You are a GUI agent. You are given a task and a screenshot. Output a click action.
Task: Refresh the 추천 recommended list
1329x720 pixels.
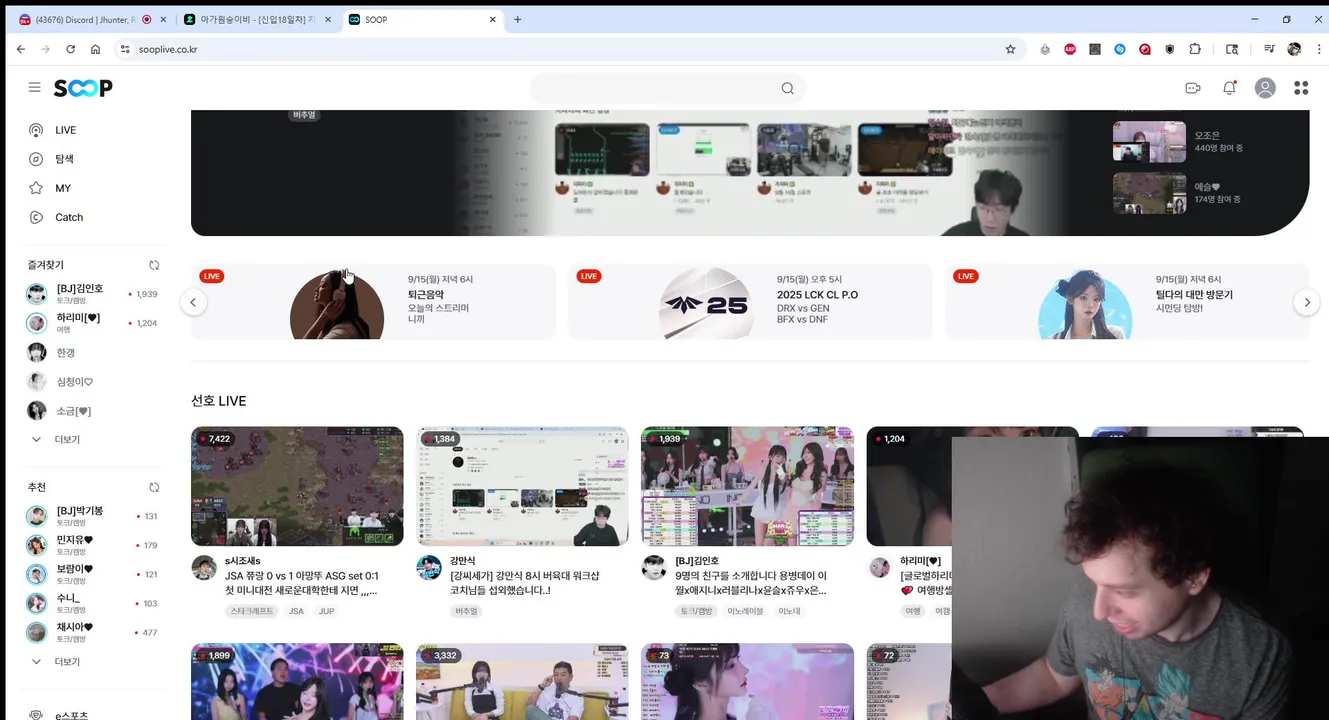point(154,487)
